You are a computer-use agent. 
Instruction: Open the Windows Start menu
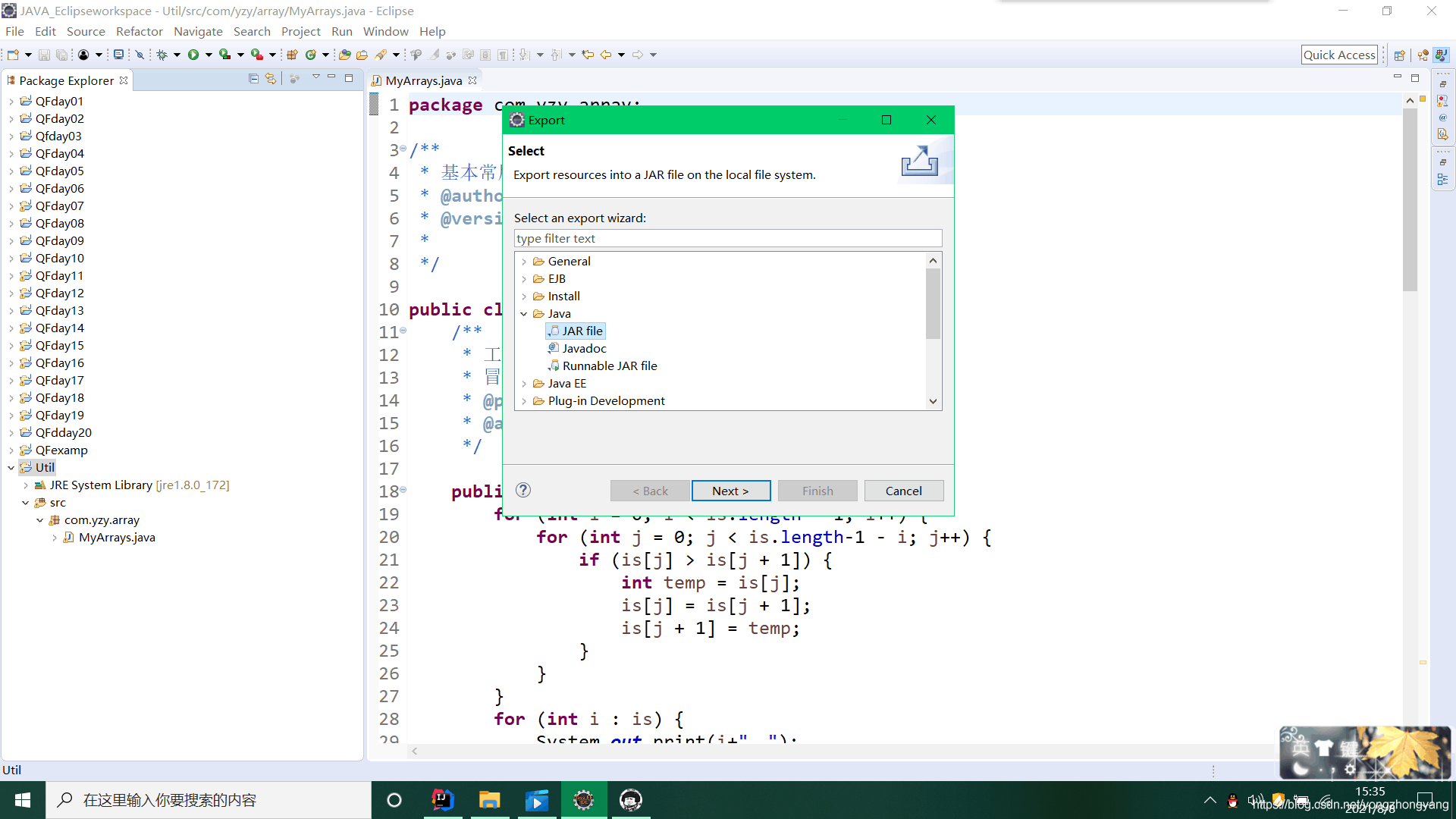[x=23, y=800]
